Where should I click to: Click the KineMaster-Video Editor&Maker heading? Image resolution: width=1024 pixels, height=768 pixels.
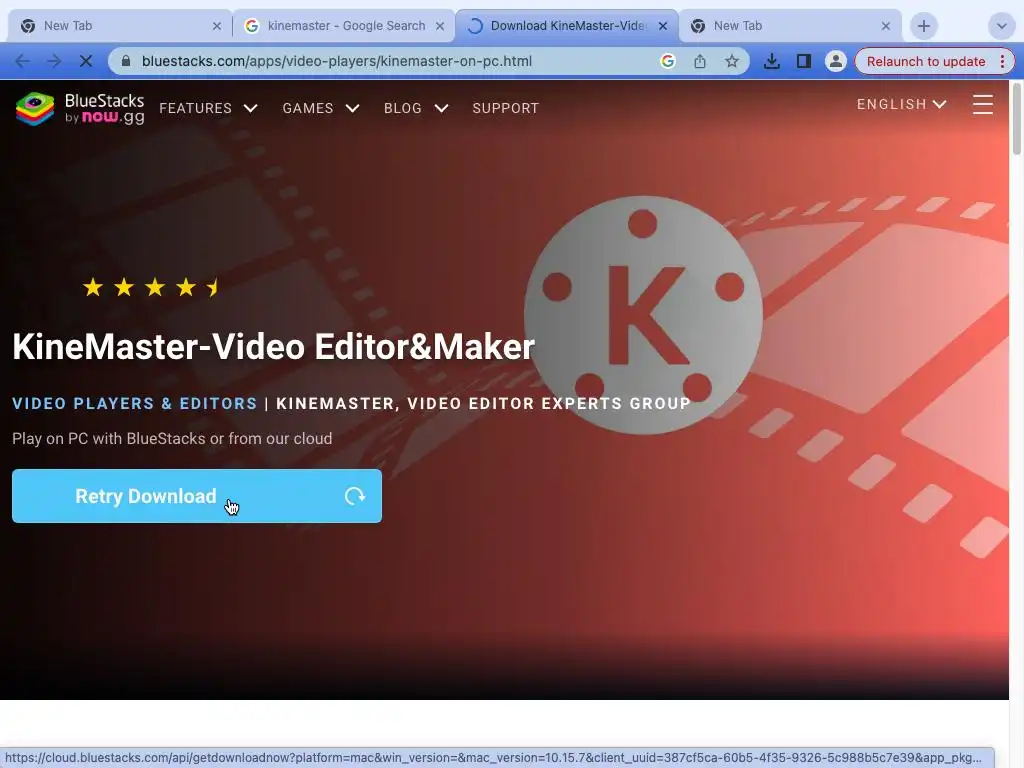pyautogui.click(x=274, y=347)
